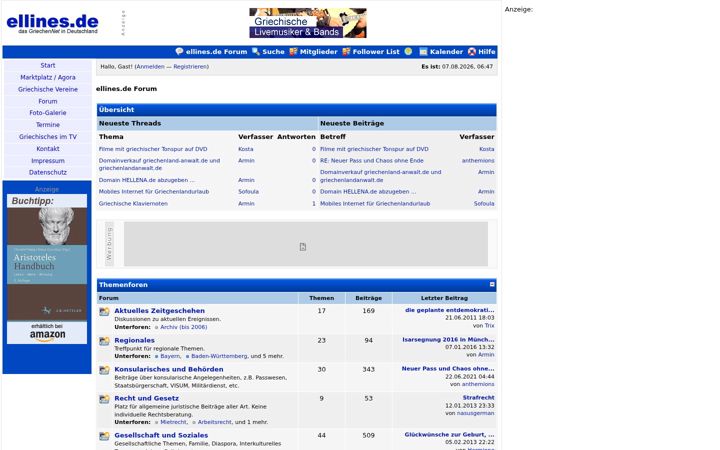The height and width of the screenshot is (450, 720).
Task: Open author anthemions in Neueste Beiträge
Action: click(x=478, y=161)
